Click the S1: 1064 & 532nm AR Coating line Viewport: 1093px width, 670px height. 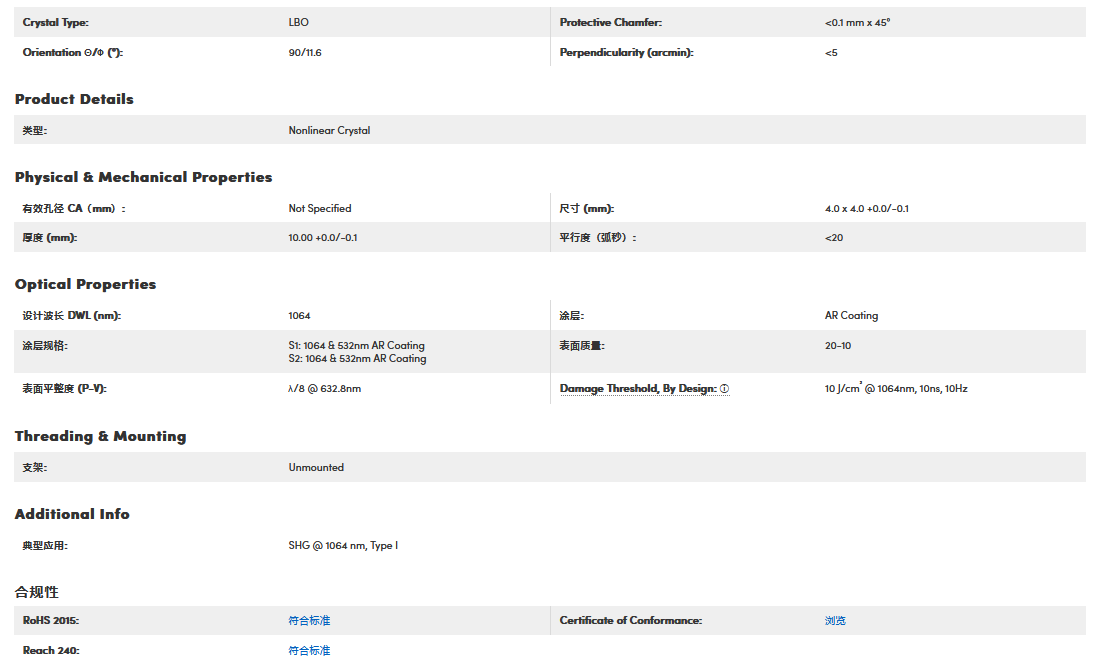pos(356,346)
